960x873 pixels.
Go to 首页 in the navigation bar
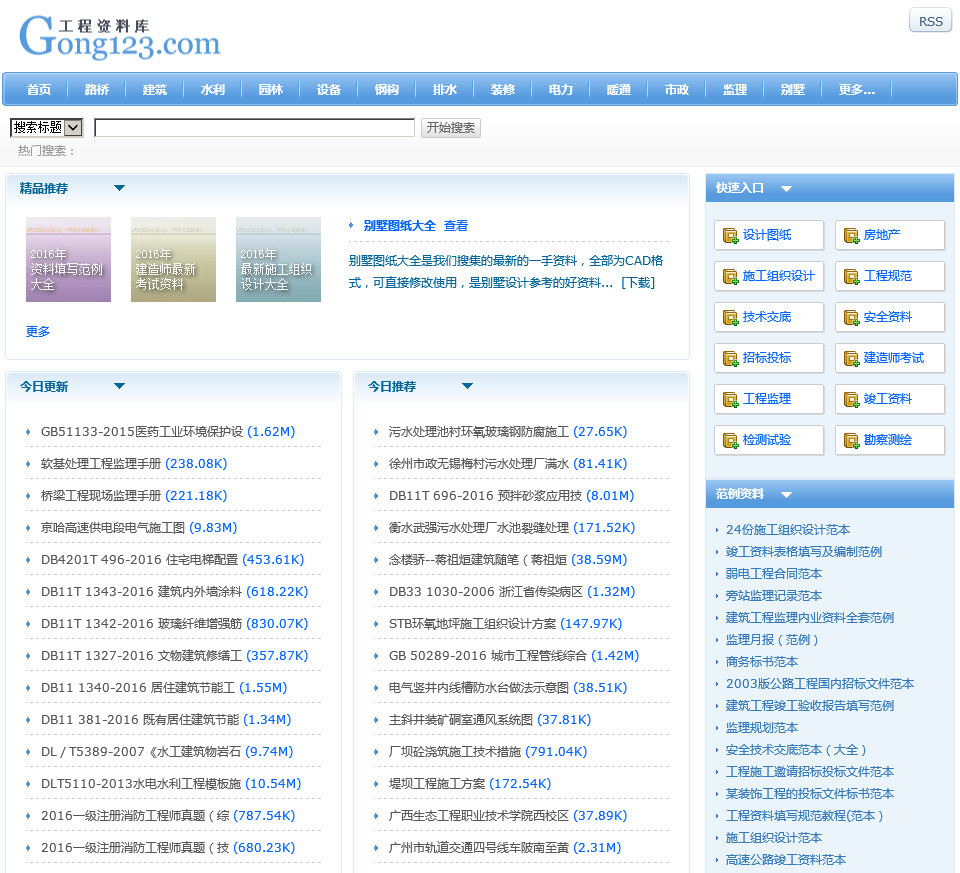tap(39, 90)
